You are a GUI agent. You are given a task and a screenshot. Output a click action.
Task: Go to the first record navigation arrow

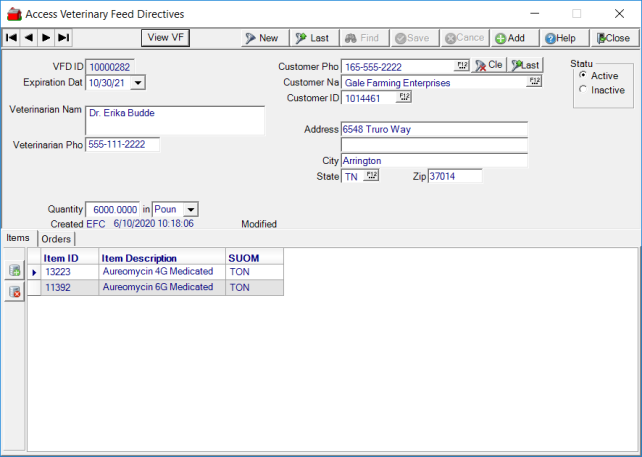point(11,38)
